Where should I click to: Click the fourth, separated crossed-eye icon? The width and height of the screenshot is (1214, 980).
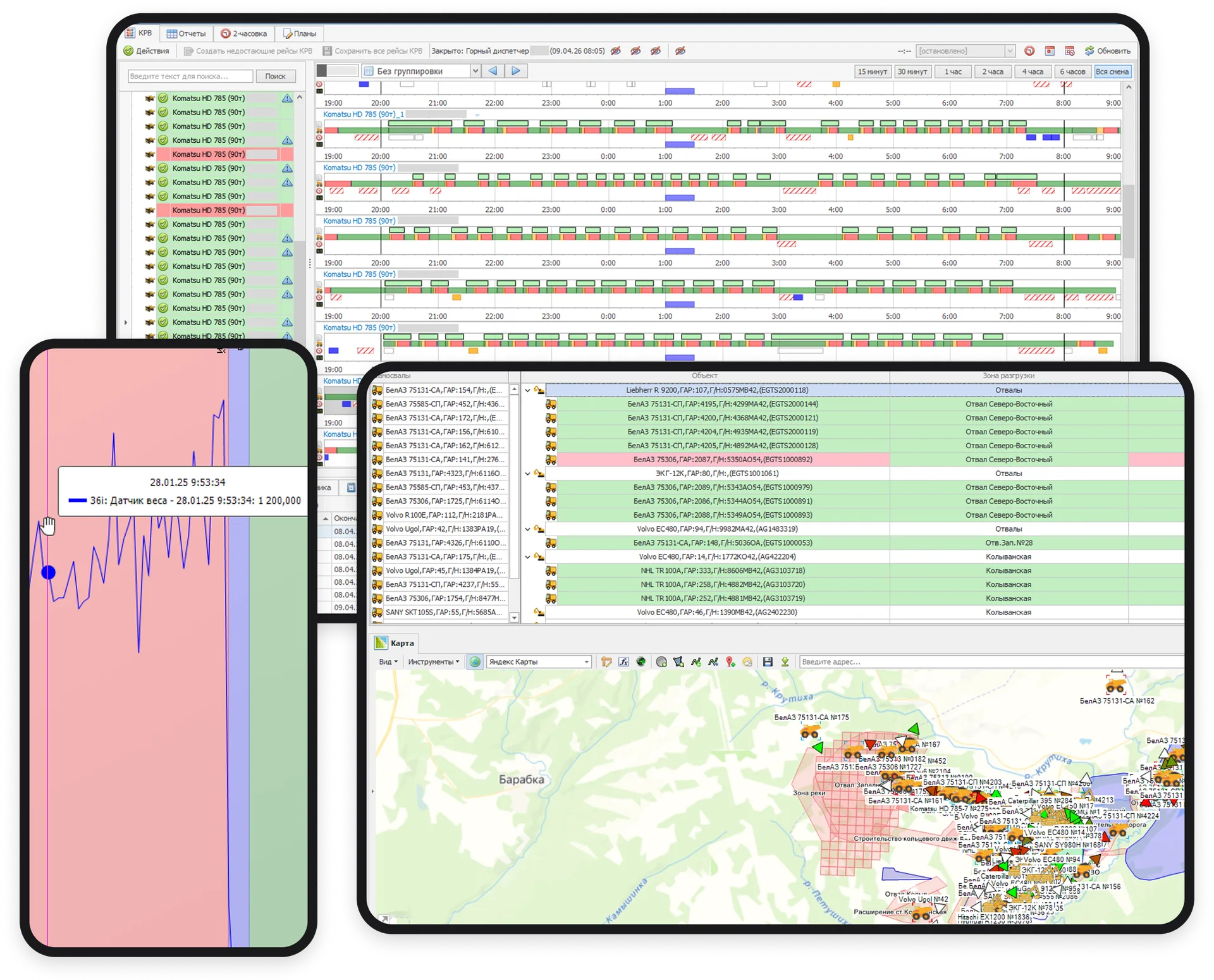coord(680,51)
